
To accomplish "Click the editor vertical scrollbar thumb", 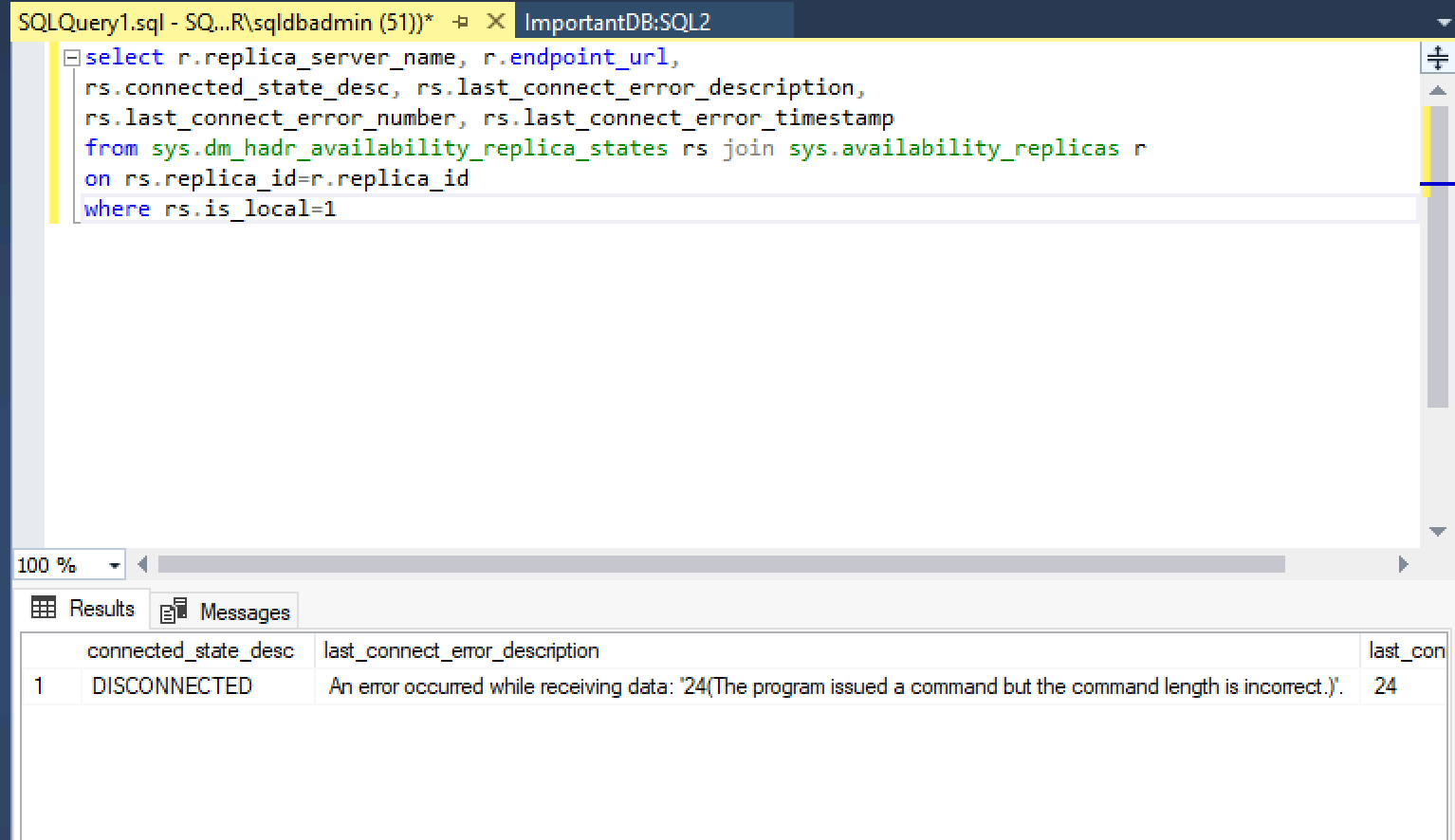I will click(1438, 256).
